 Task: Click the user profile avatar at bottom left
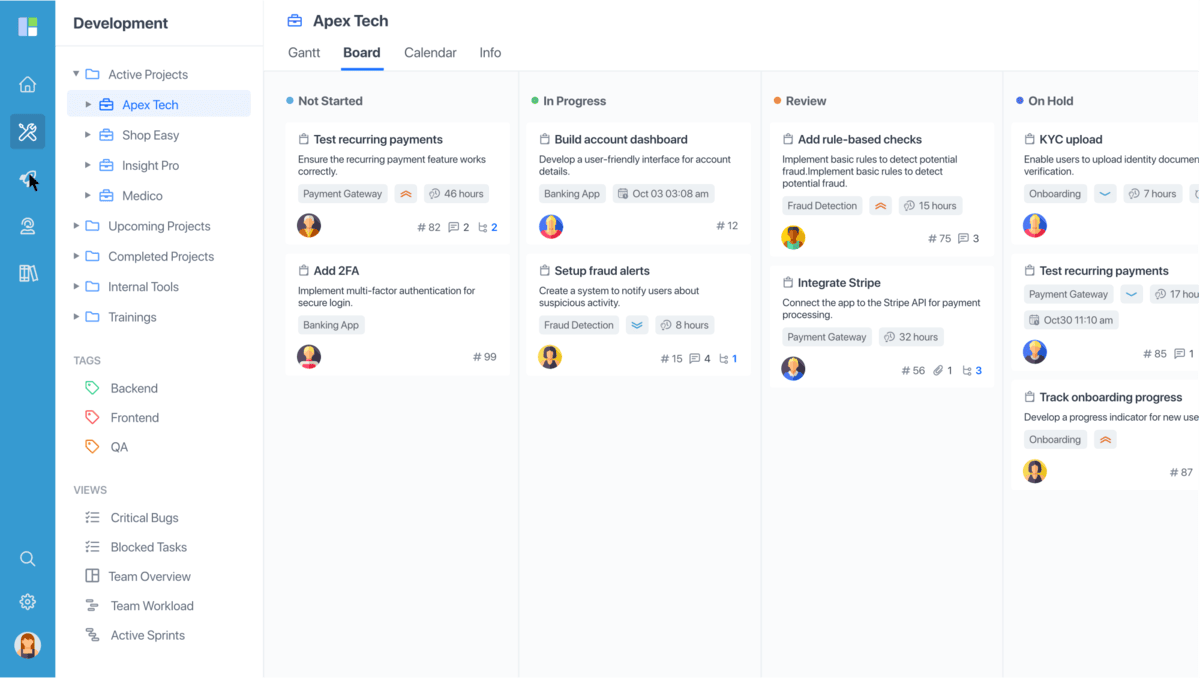click(28, 645)
